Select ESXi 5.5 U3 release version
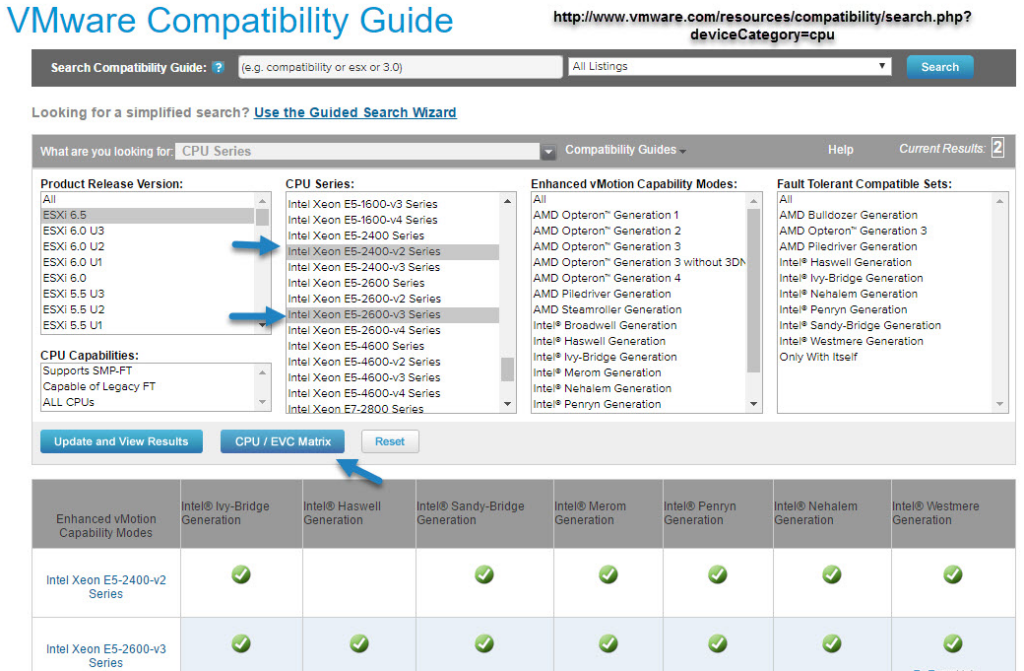1024x671 pixels. tap(148, 293)
